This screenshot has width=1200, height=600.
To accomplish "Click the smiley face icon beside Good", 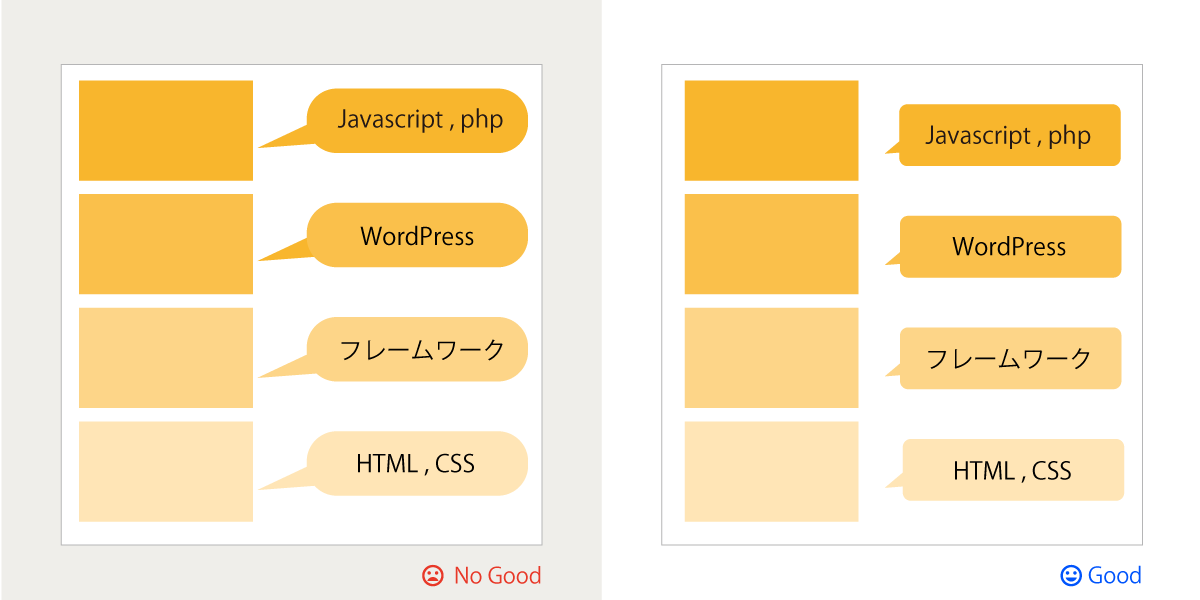I will 1071,576.
